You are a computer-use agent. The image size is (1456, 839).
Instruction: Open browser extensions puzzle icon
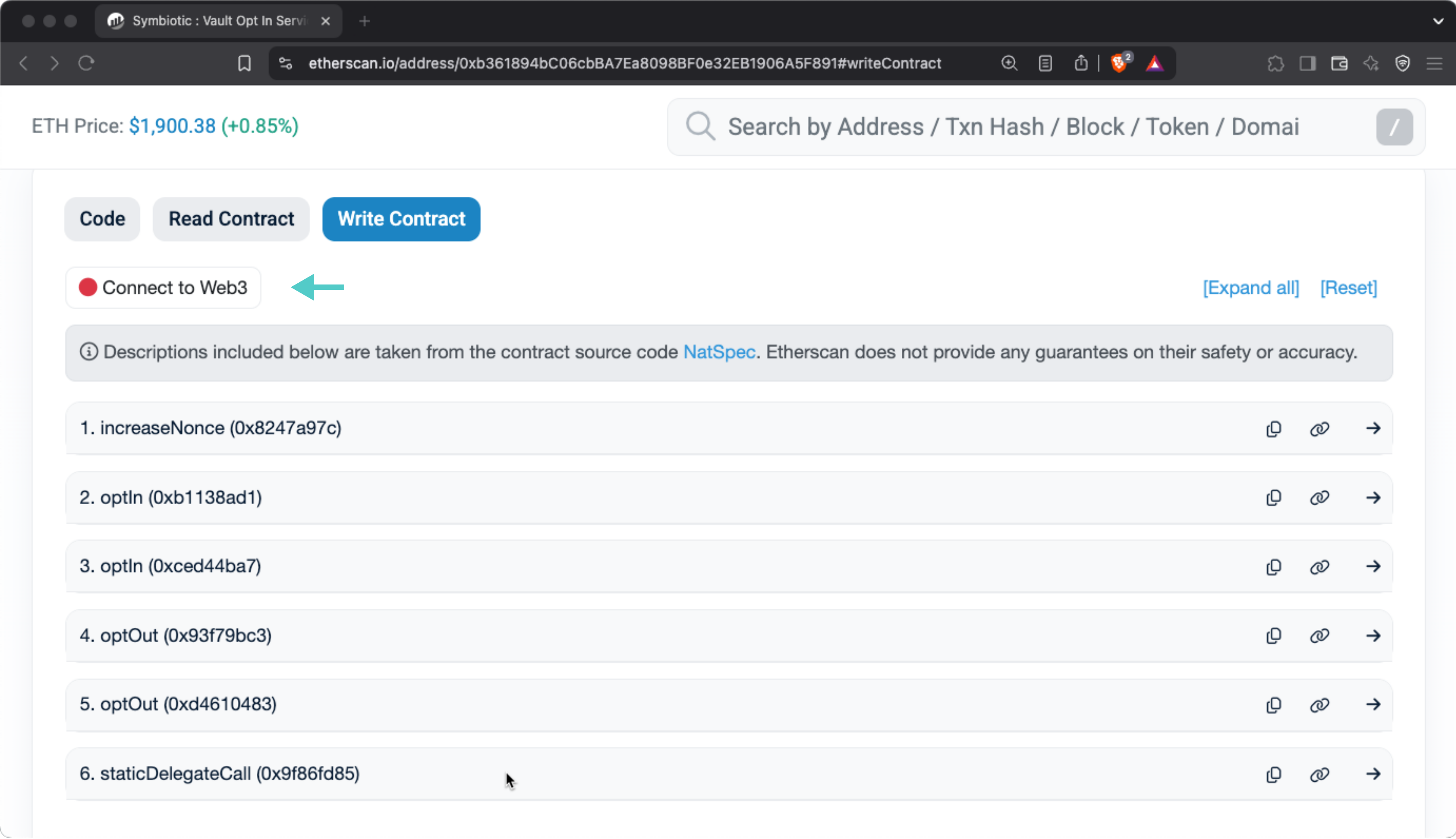(x=1276, y=63)
